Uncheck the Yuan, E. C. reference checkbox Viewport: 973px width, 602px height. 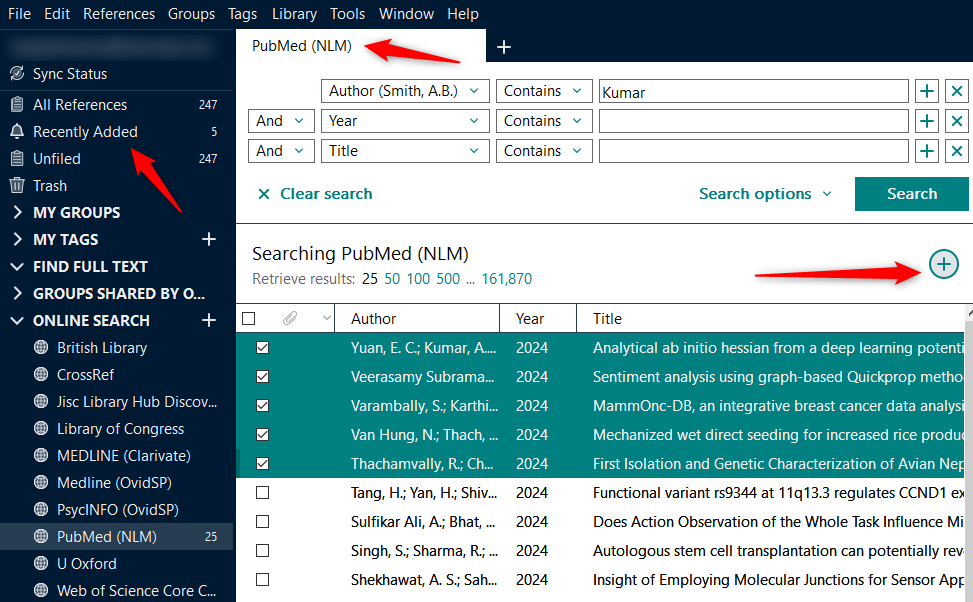pyautogui.click(x=262, y=348)
